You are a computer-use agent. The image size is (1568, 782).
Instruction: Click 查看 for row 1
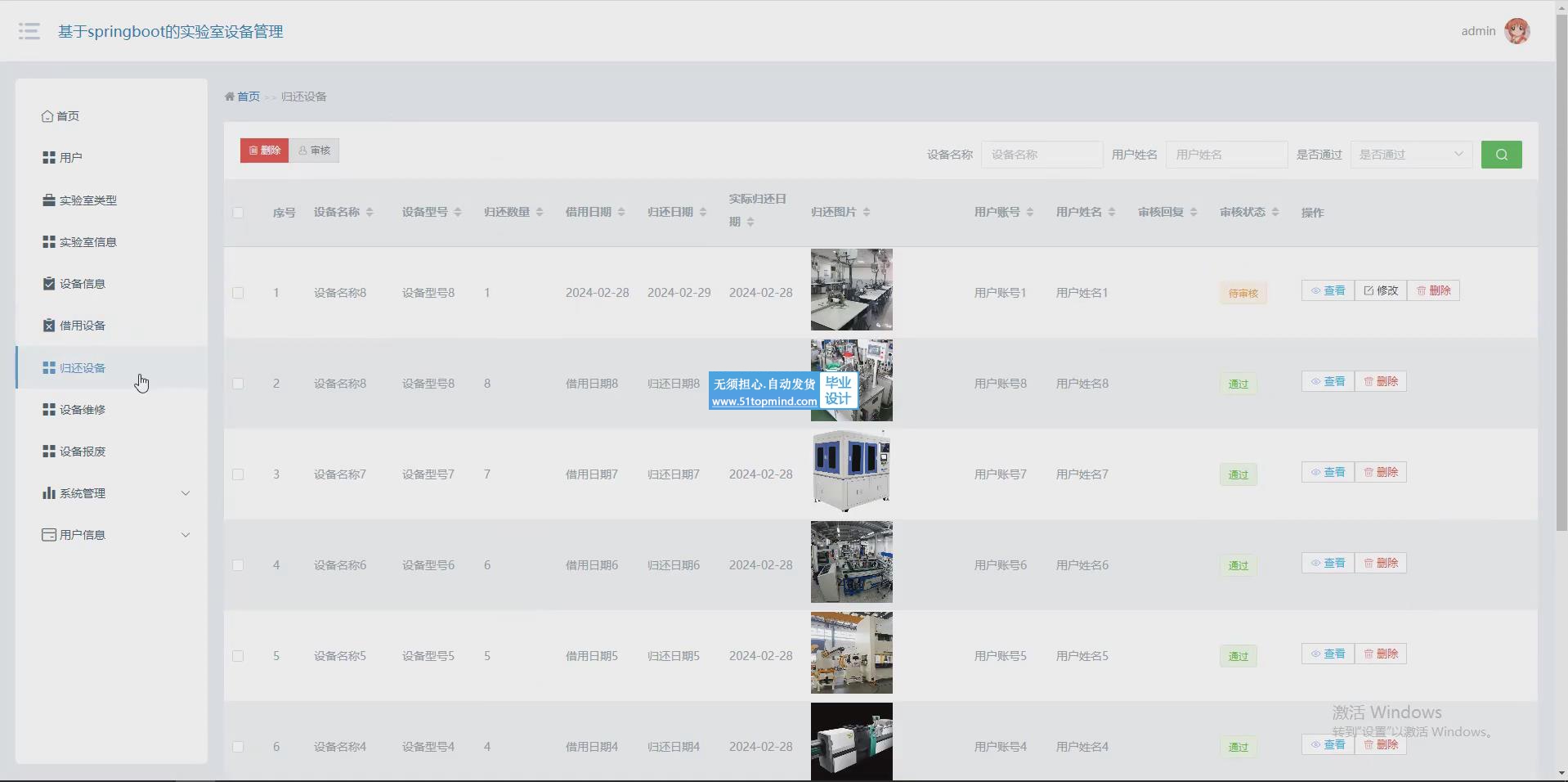pyautogui.click(x=1328, y=290)
